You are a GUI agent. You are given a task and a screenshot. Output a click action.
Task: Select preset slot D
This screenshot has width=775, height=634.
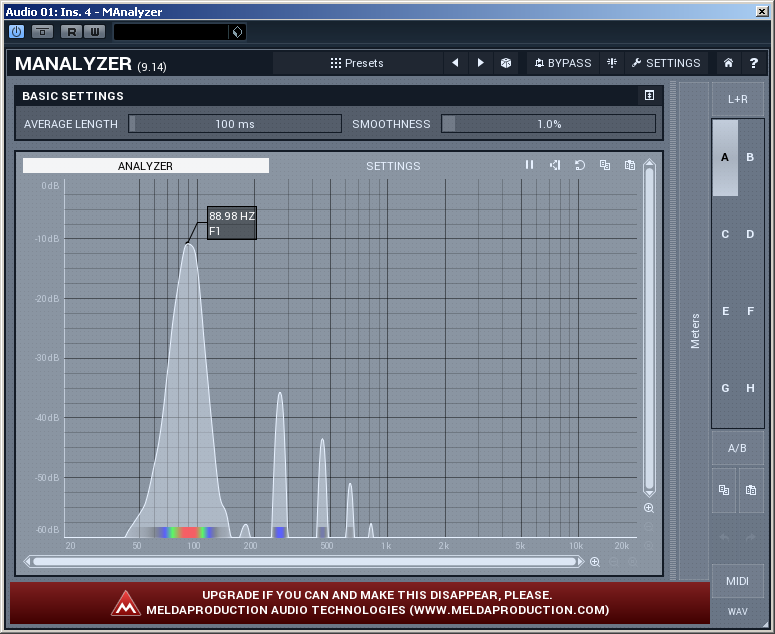[750, 234]
